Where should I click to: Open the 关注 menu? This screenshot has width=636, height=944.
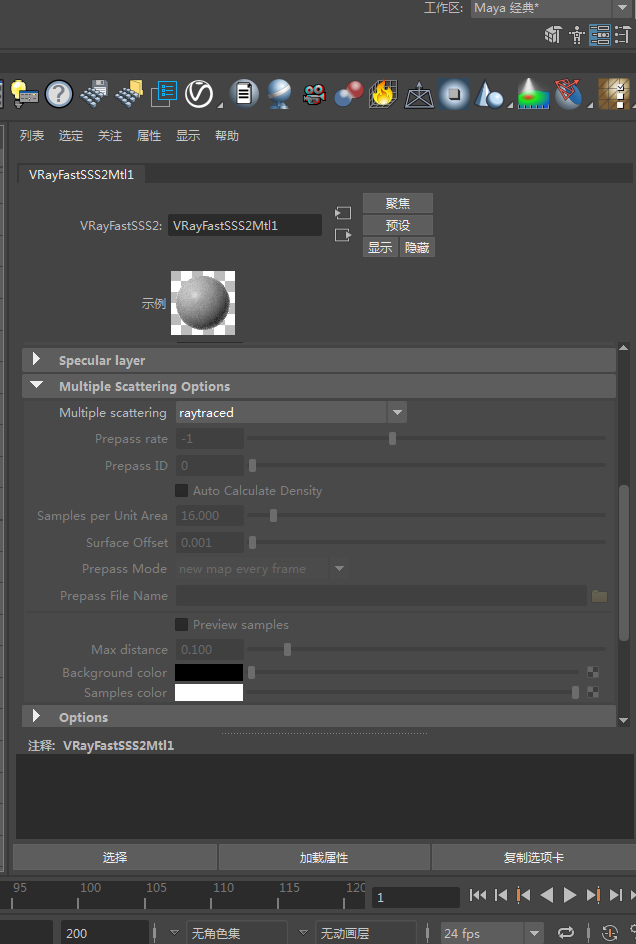[x=110, y=135]
